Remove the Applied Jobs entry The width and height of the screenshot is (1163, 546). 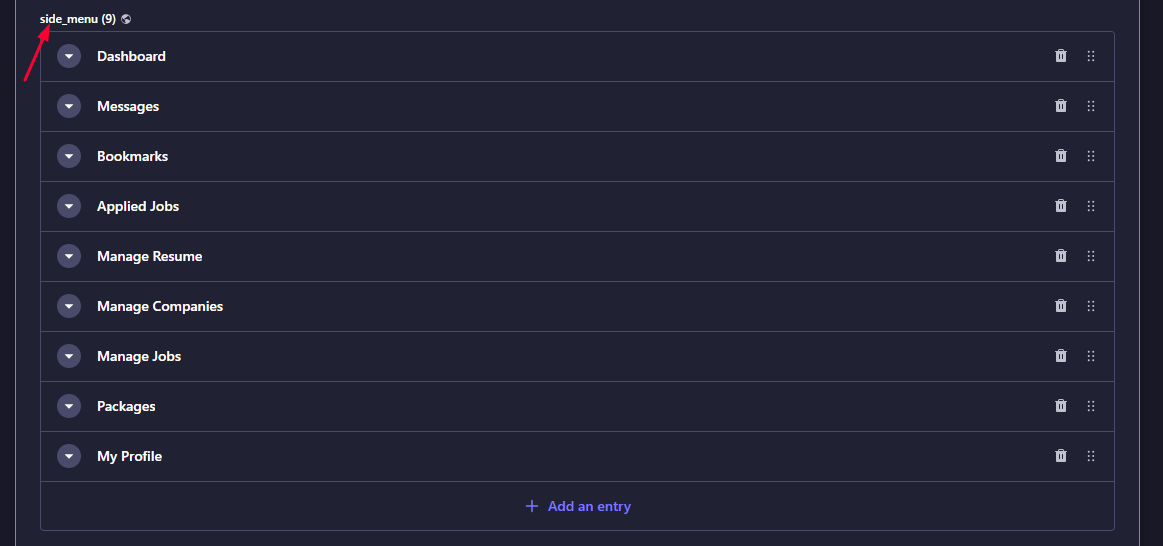tap(1061, 205)
